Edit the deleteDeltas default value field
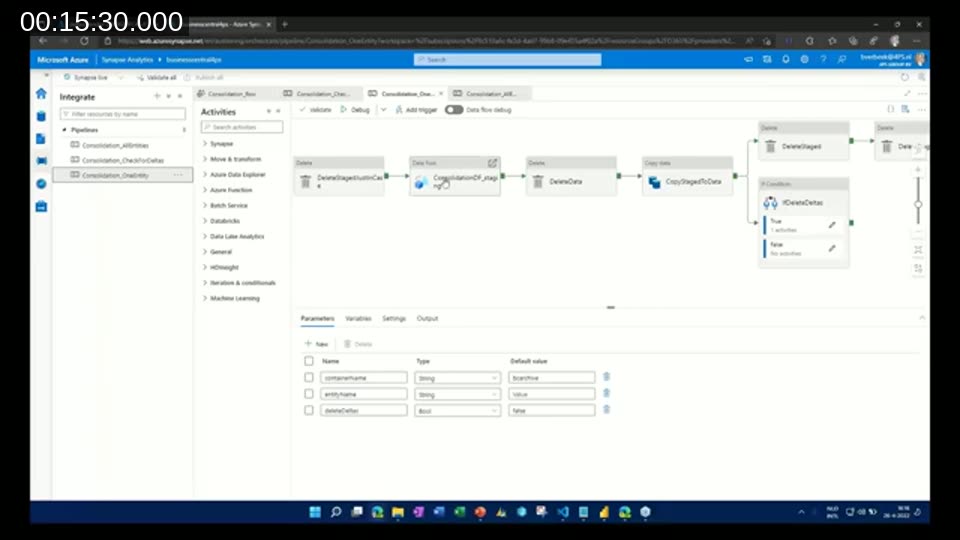This screenshot has height=540, width=960. coord(552,410)
